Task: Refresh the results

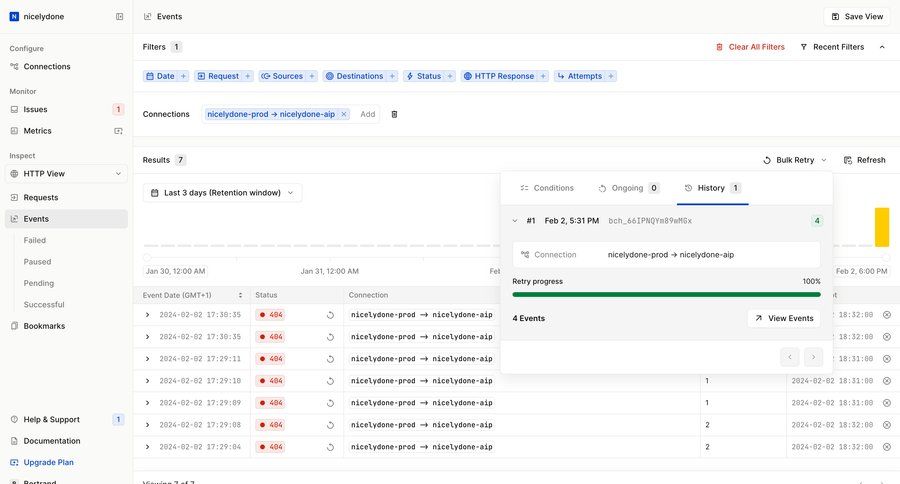Action: (864, 160)
